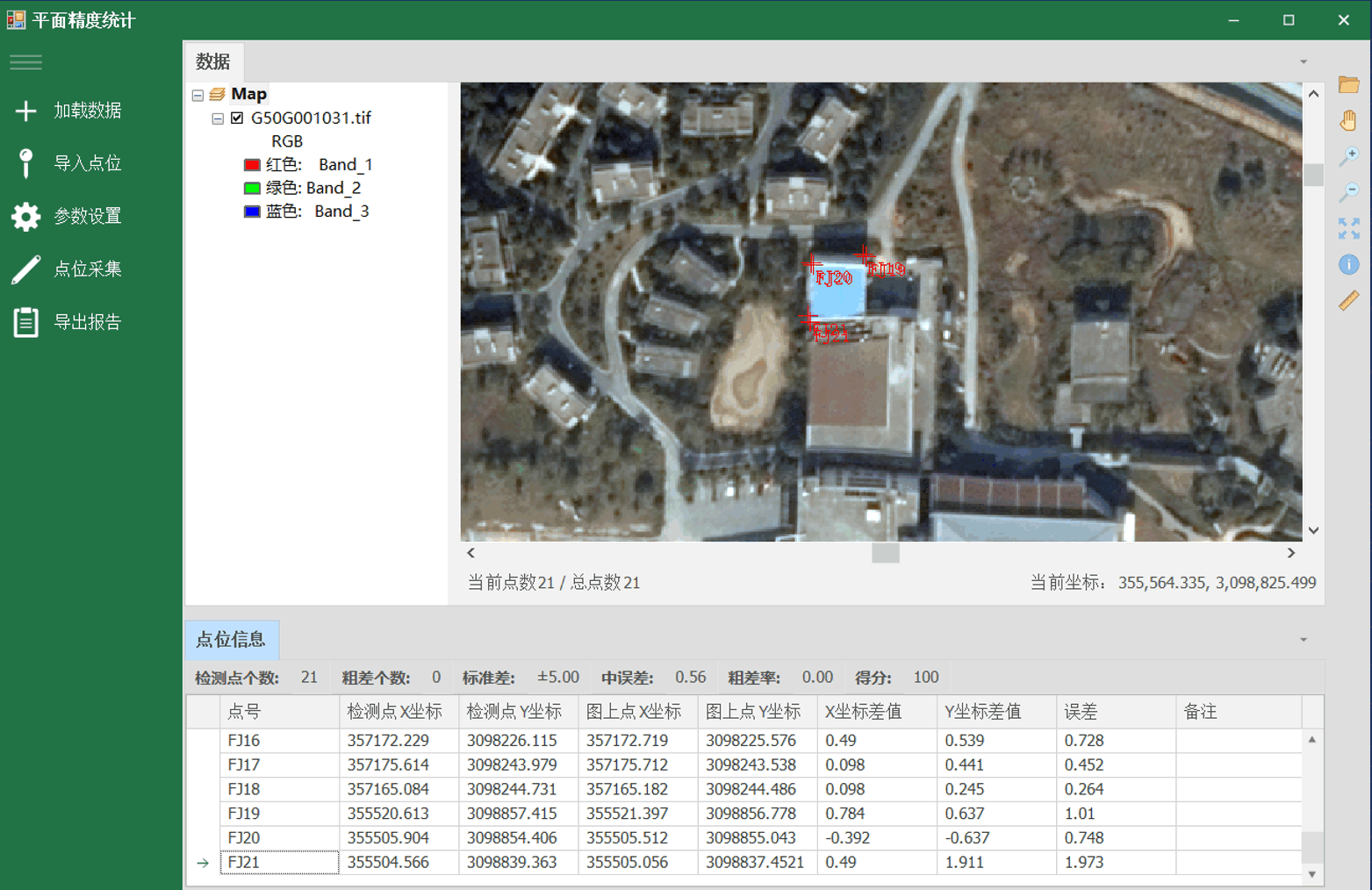Screen dimensions: 1372x890
Task: Click the gear icon for 参数设置
Action: [25, 216]
